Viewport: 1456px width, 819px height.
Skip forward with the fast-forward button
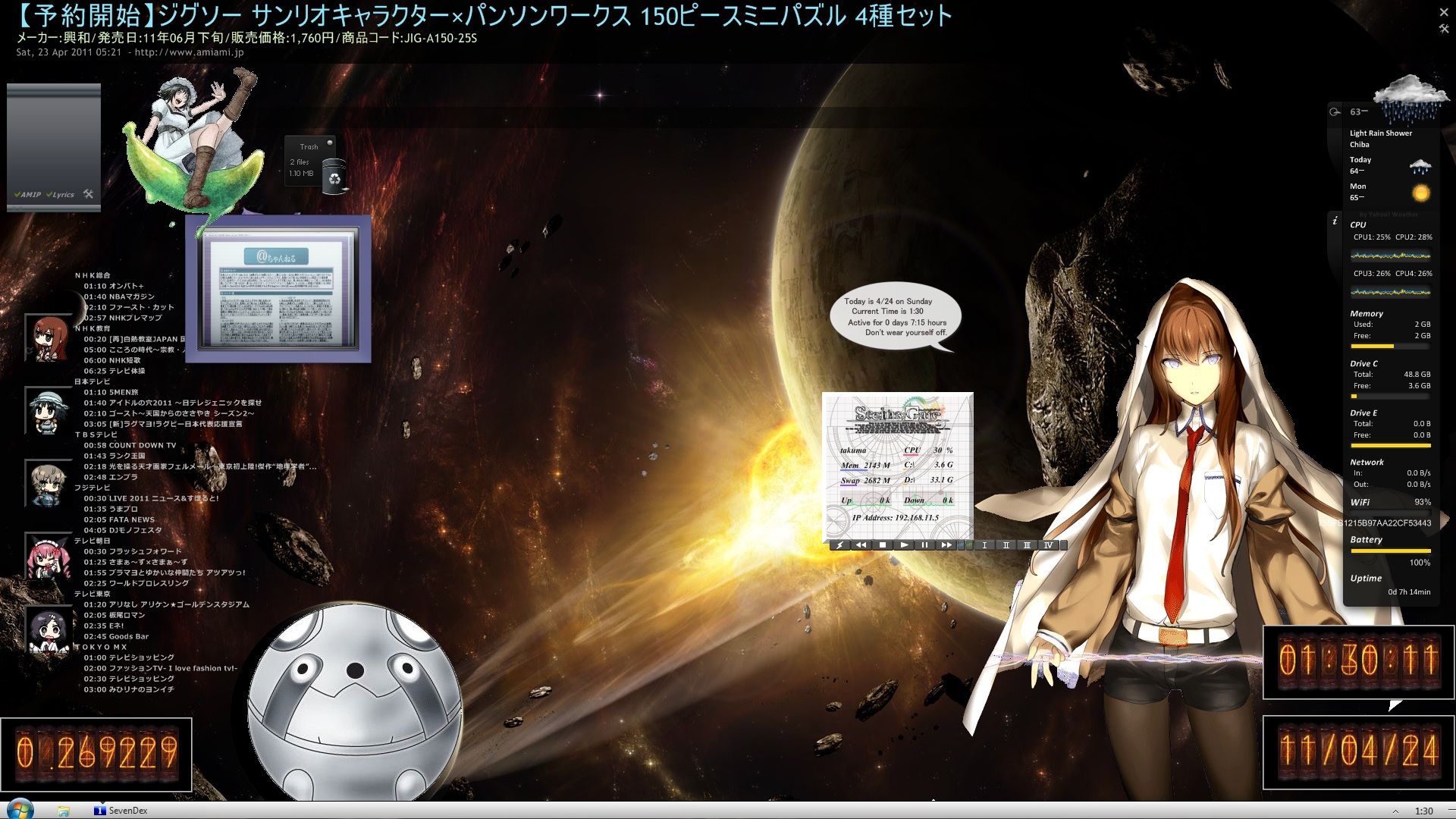tap(946, 545)
